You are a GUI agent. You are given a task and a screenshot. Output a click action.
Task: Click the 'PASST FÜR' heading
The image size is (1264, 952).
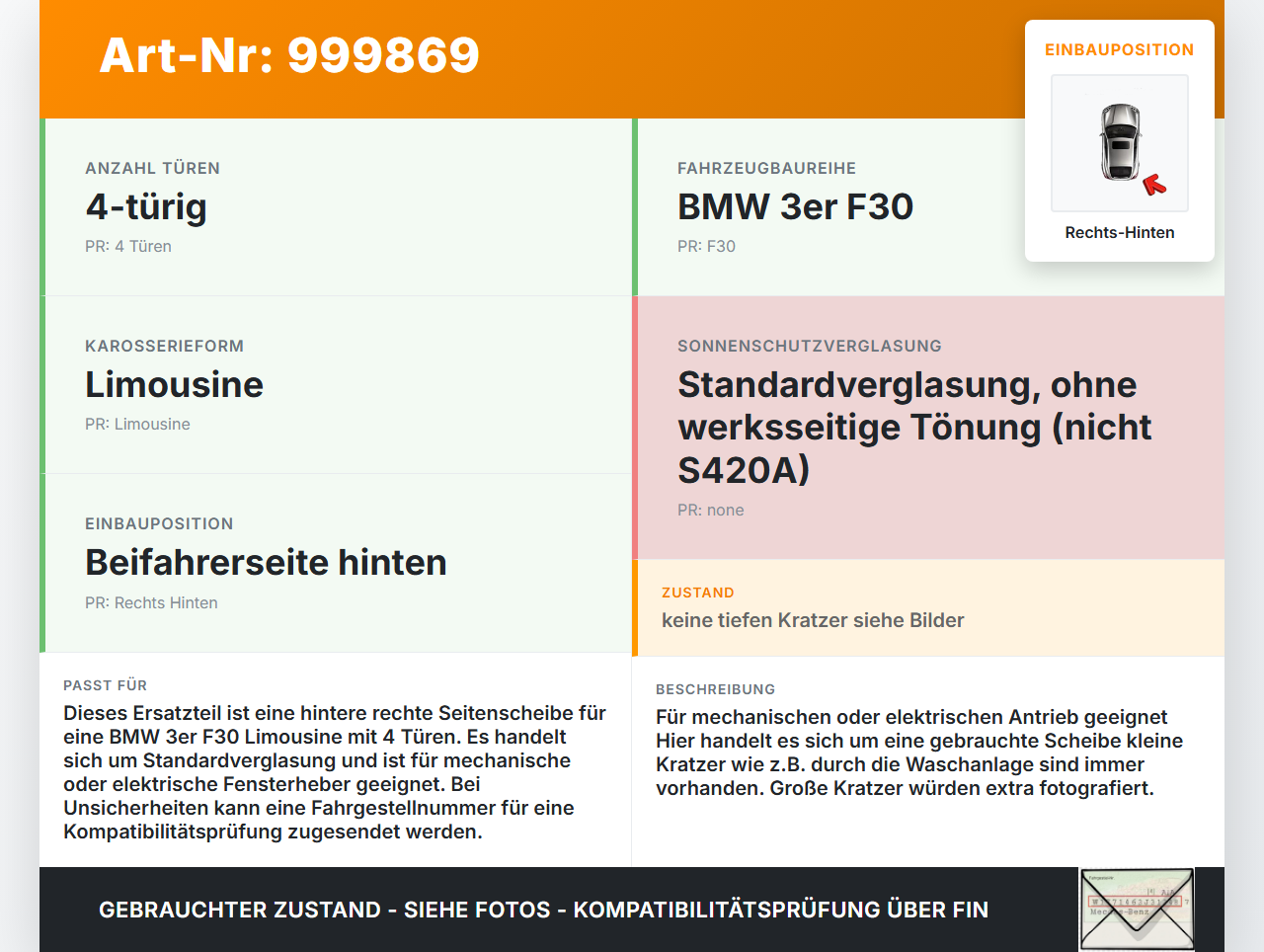106,685
